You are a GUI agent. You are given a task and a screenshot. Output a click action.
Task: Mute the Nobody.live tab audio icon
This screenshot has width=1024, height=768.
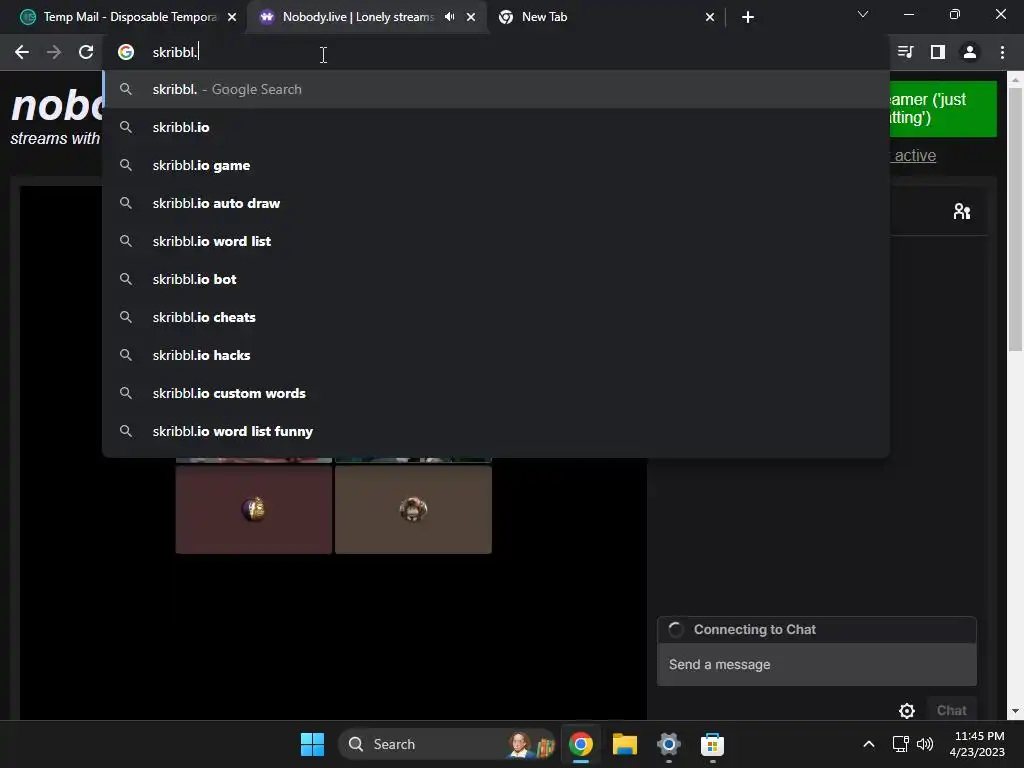[449, 17]
